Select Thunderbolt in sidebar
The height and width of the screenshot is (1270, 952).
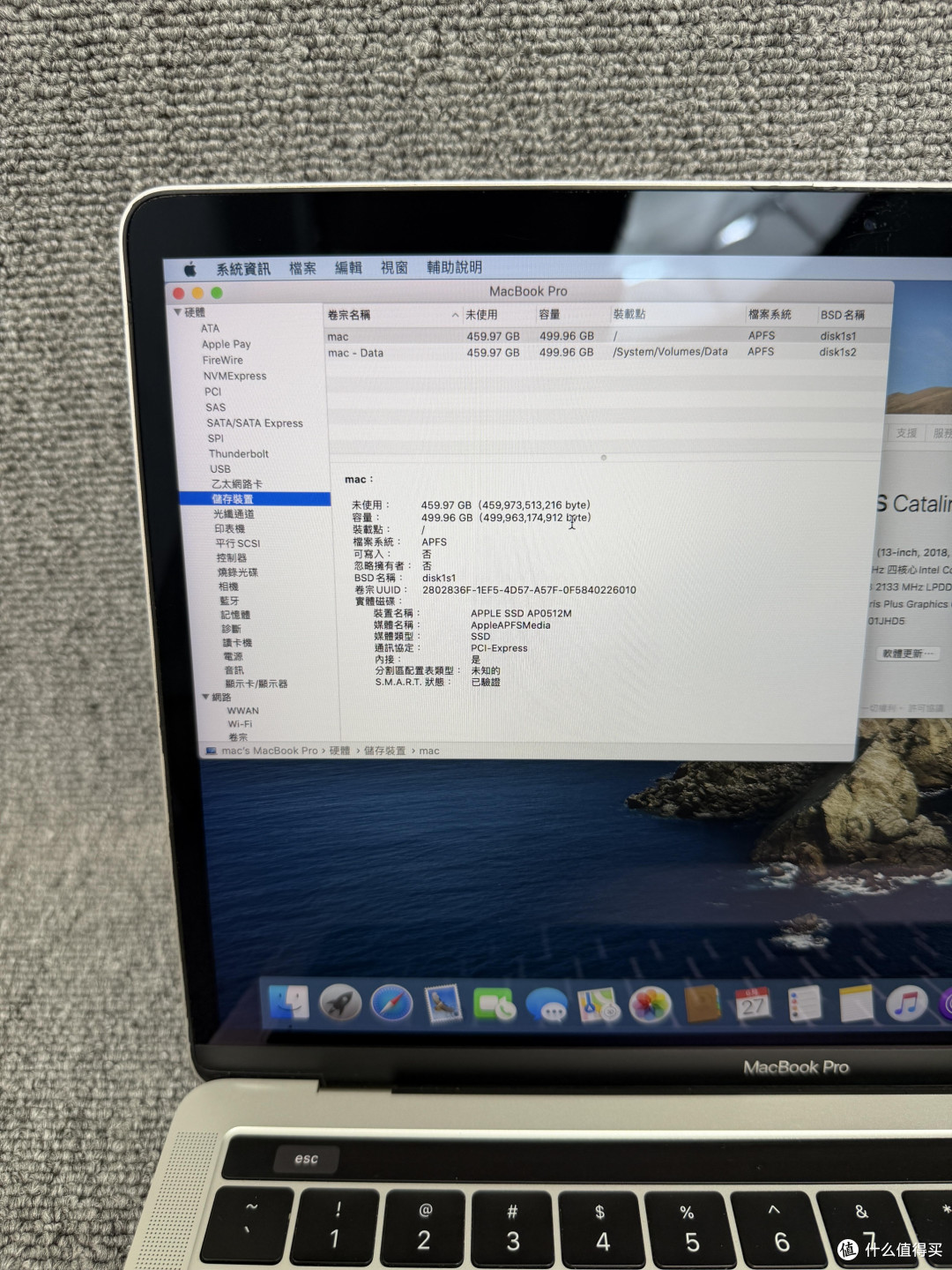tap(239, 453)
